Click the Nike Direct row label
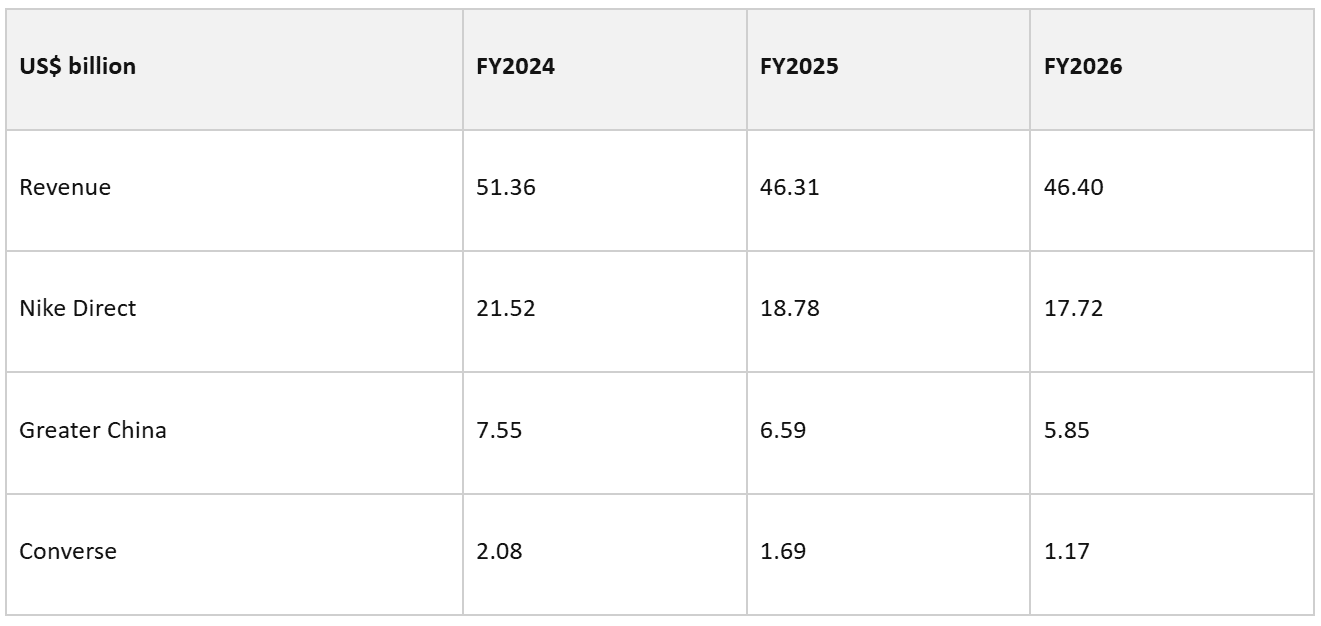This screenshot has height=626, width=1321. (234, 311)
